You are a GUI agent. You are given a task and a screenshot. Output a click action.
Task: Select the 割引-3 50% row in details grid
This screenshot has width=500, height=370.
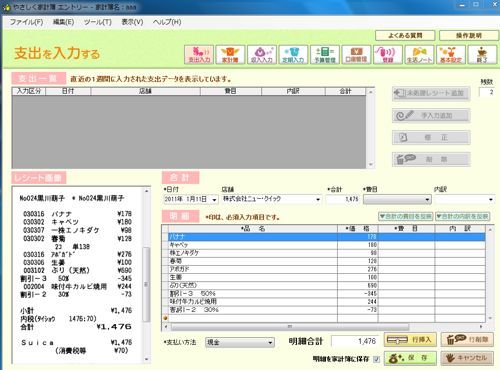click(327, 293)
